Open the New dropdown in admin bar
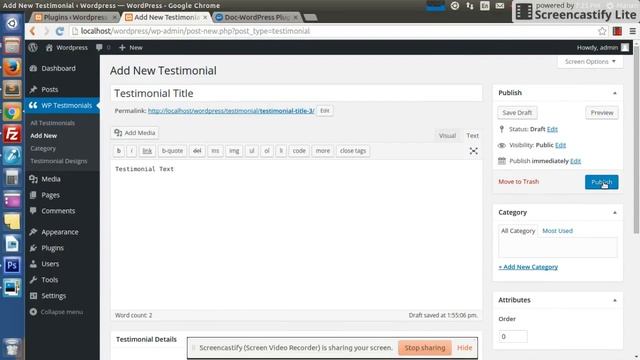 pos(131,47)
